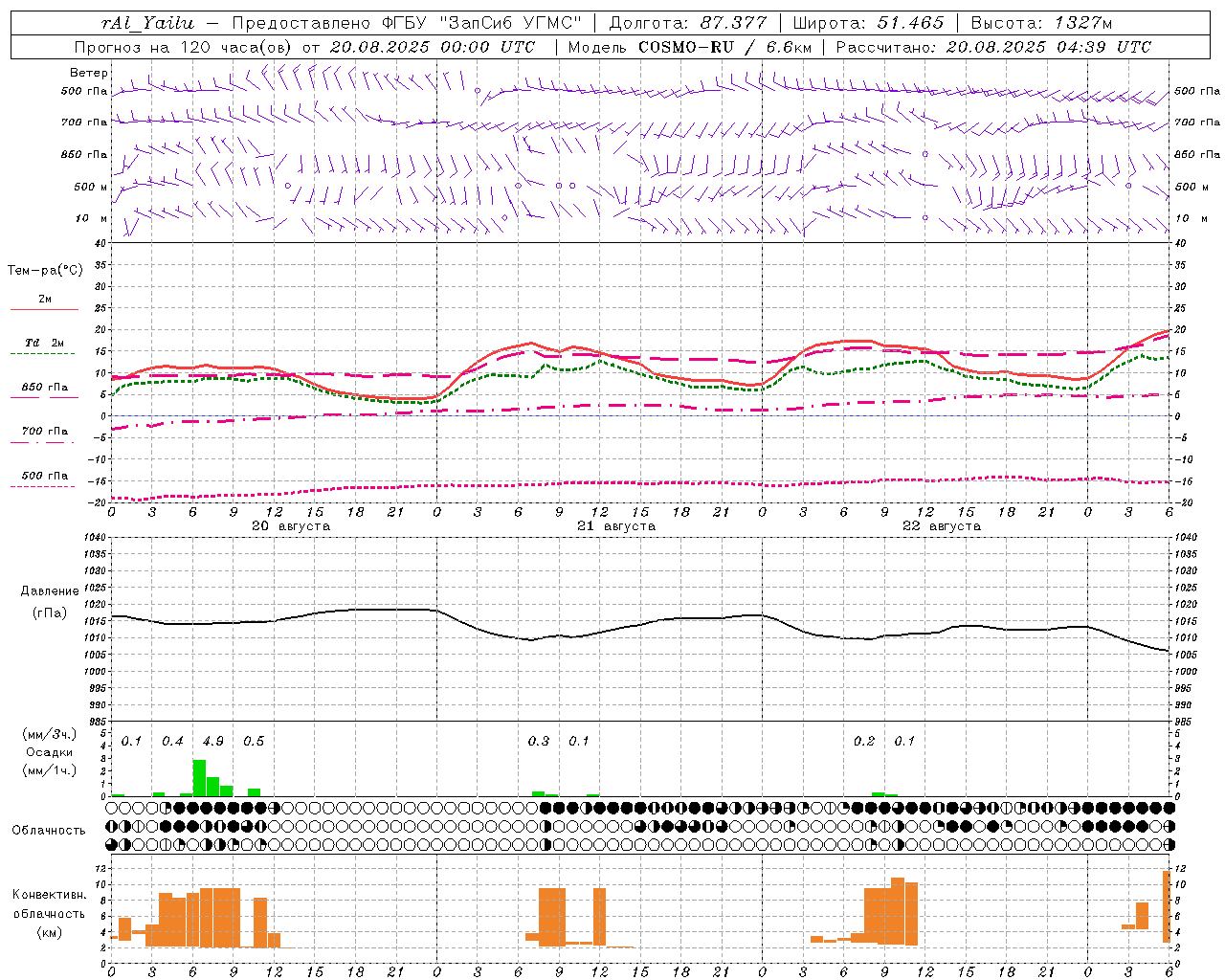Screen dimensions: 1225x980
Task: Select the (мм/1ч.) precipitation unit label
Action: [49, 770]
